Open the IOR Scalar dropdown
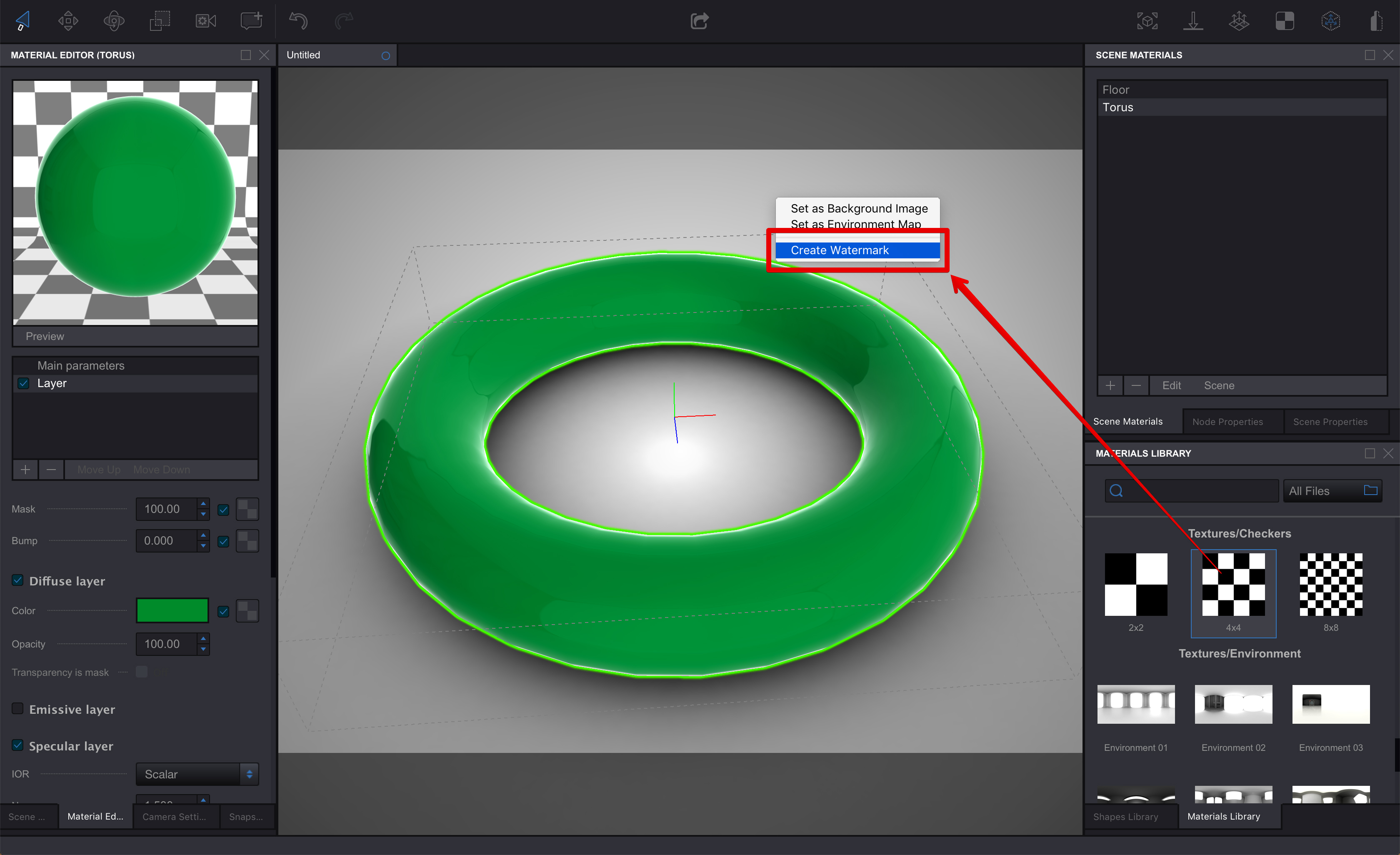Viewport: 1400px width, 855px height. click(x=197, y=774)
